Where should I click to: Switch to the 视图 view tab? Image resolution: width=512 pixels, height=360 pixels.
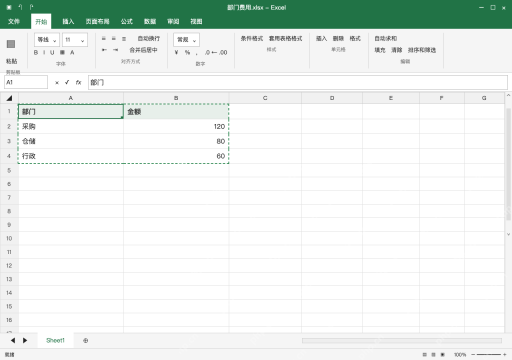[x=196, y=21]
